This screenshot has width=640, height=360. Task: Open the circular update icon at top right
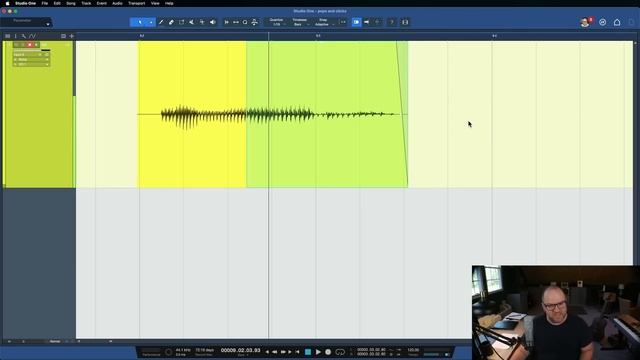[x=602, y=22]
